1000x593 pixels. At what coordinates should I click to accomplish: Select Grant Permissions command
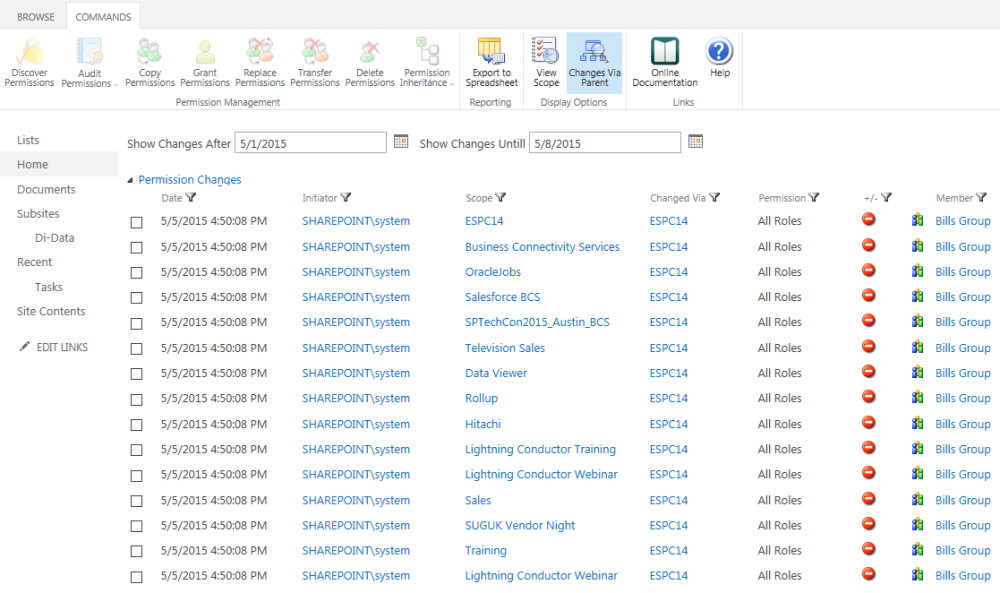[x=205, y=62]
